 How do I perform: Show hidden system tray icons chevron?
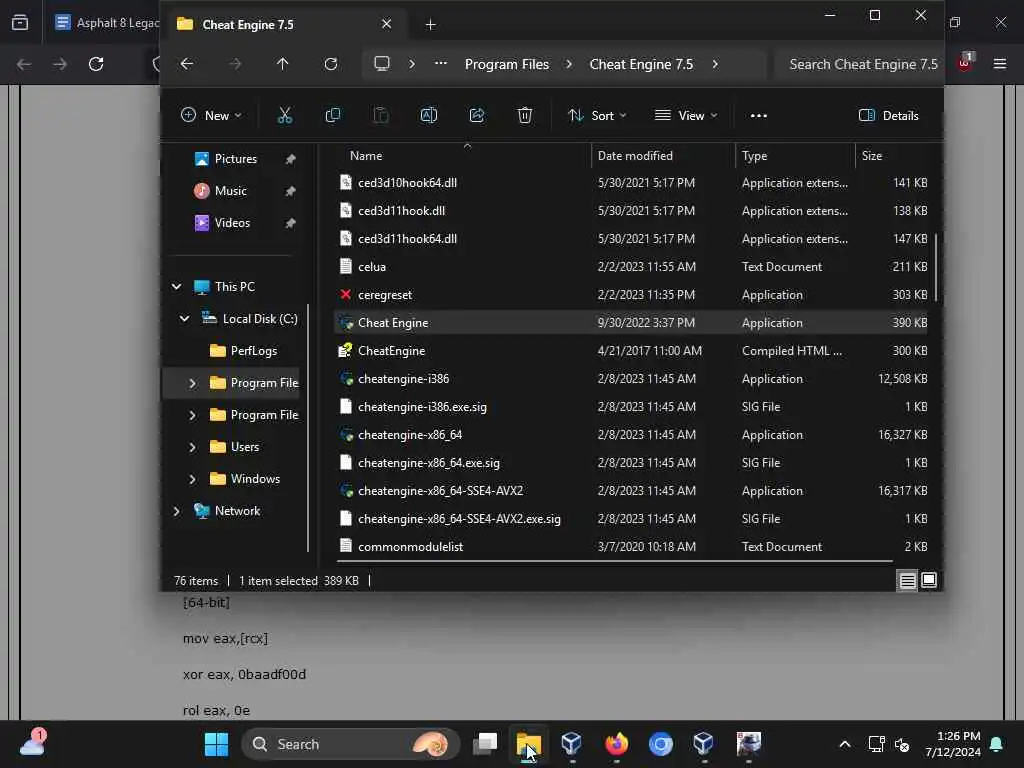844,744
